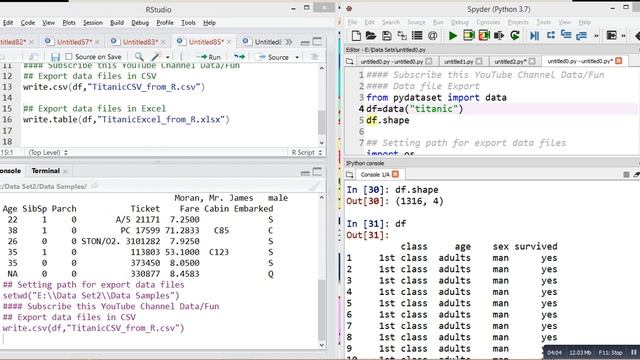Minimize the RStudio source pane
The height and width of the screenshot is (360, 640).
(x=305, y=42)
